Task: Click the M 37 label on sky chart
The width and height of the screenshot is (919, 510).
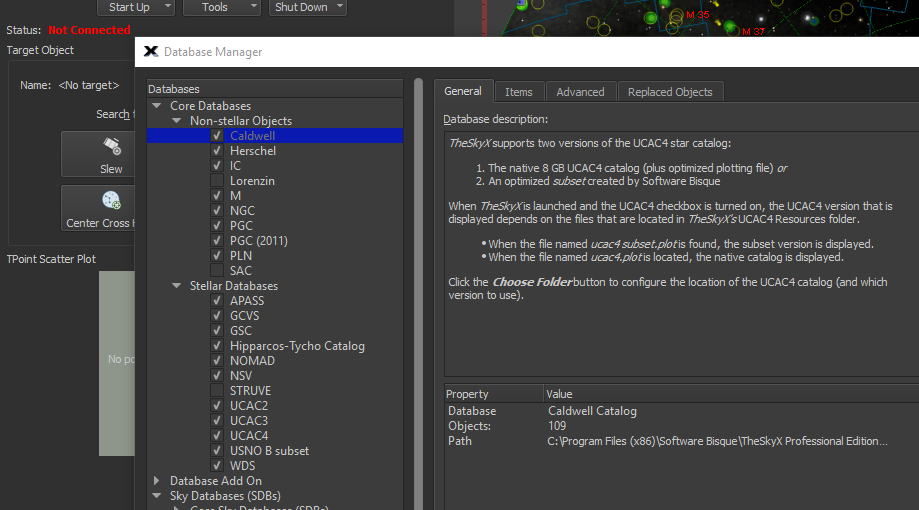Action: click(x=753, y=32)
